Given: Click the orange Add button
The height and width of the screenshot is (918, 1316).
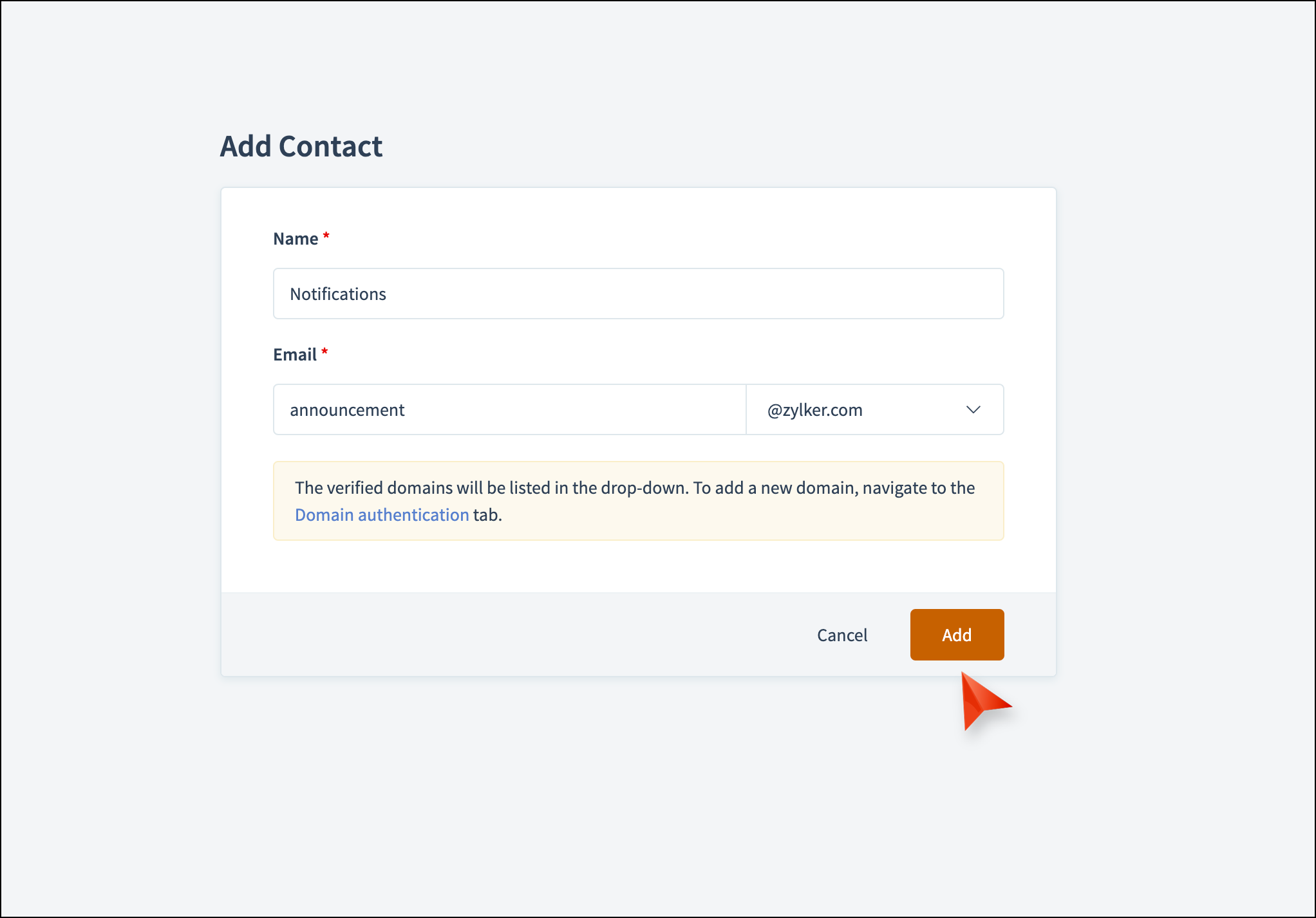Looking at the screenshot, I should (957, 635).
